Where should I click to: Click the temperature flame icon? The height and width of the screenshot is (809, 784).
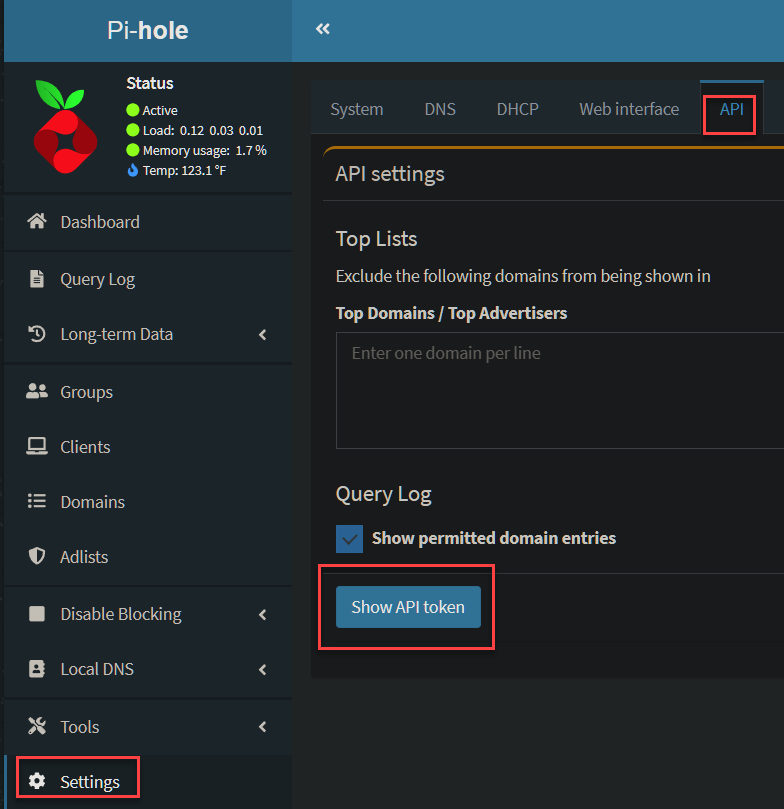pyautogui.click(x=133, y=170)
